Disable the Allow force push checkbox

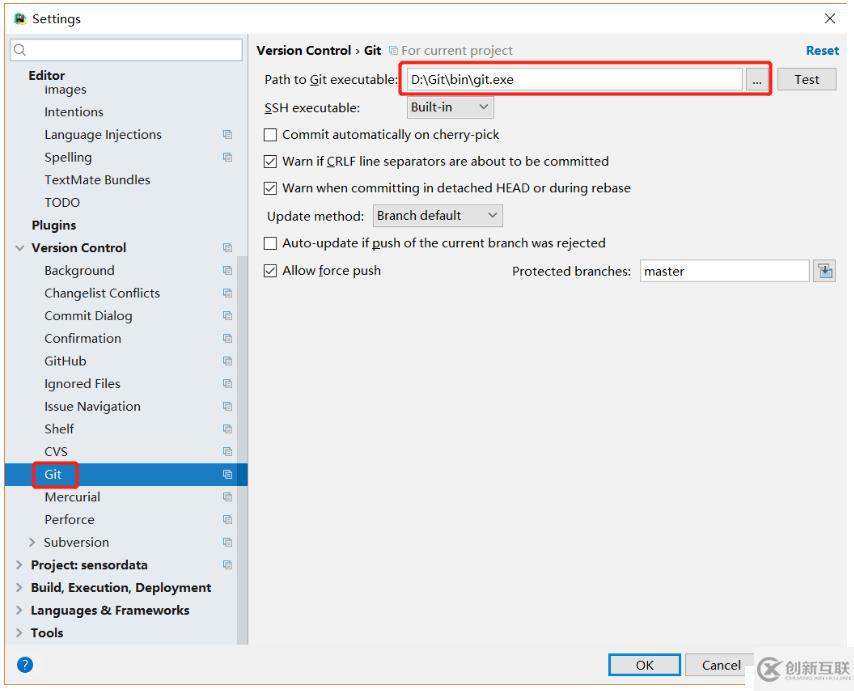pyautogui.click(x=270, y=271)
